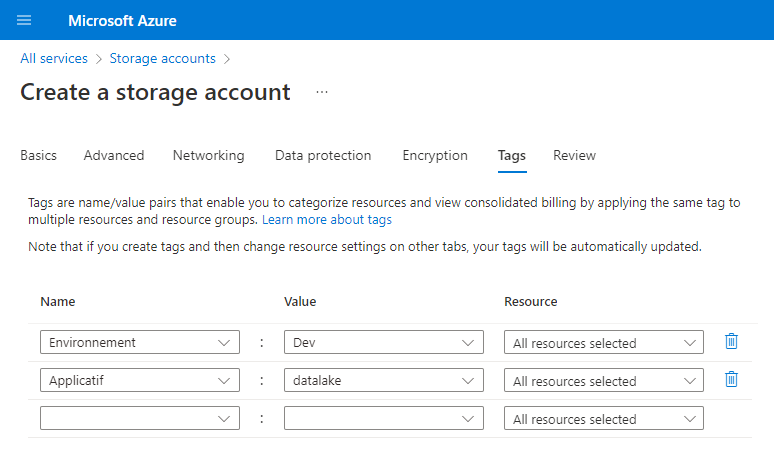Delete the Environnement tag row
The image size is (774, 459).
pos(731,342)
